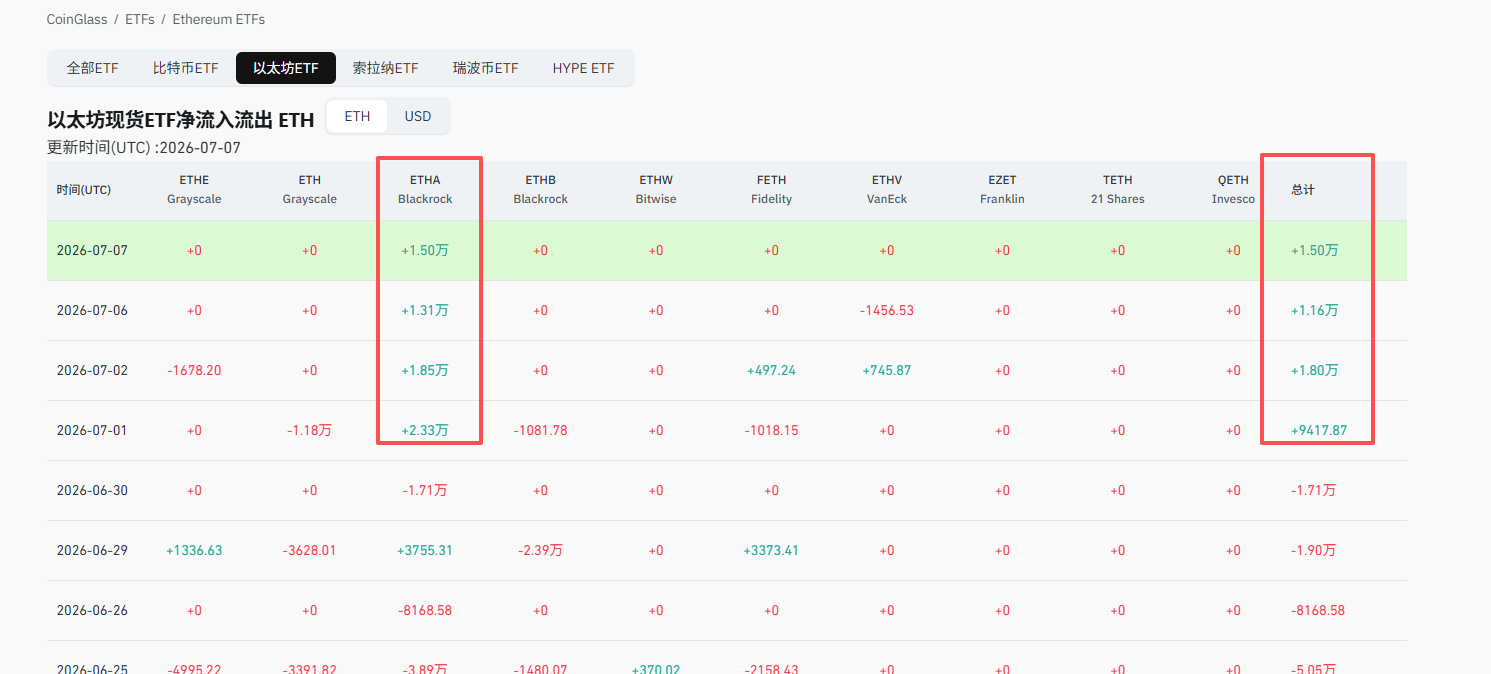Select the 2026-06-29 date cell
The width and height of the screenshot is (1491, 674).
tap(92, 550)
